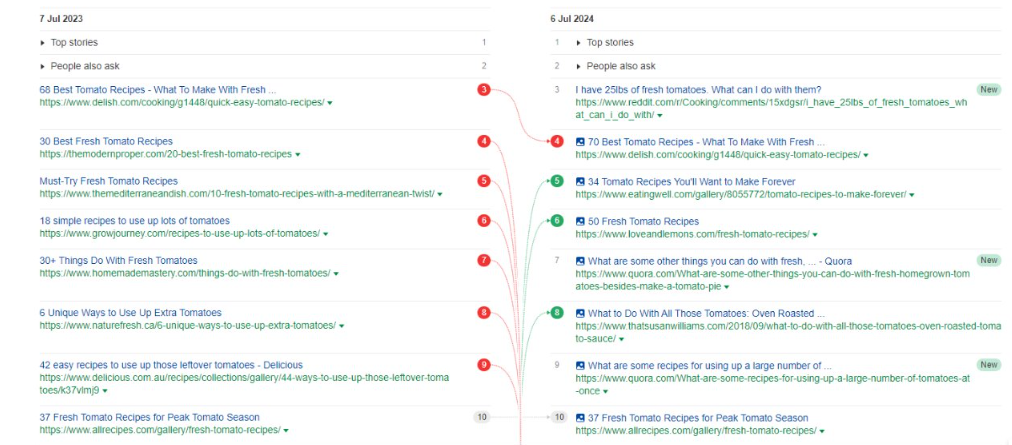This screenshot has width=1012, height=445.
Task: Open quora large number of tomatoes URL dropdown
Action: click(x=605, y=391)
